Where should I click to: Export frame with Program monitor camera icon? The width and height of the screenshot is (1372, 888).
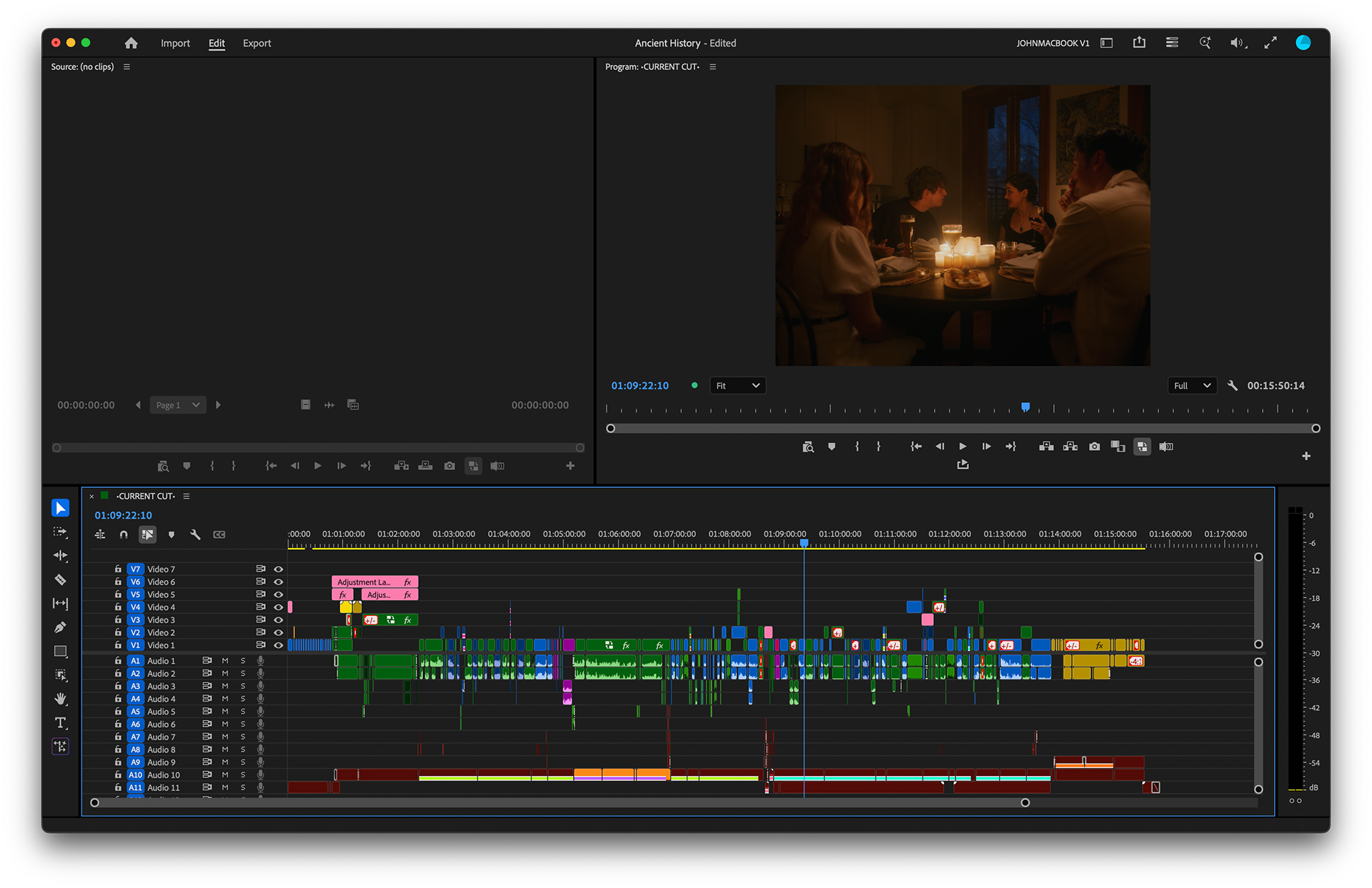(1094, 447)
